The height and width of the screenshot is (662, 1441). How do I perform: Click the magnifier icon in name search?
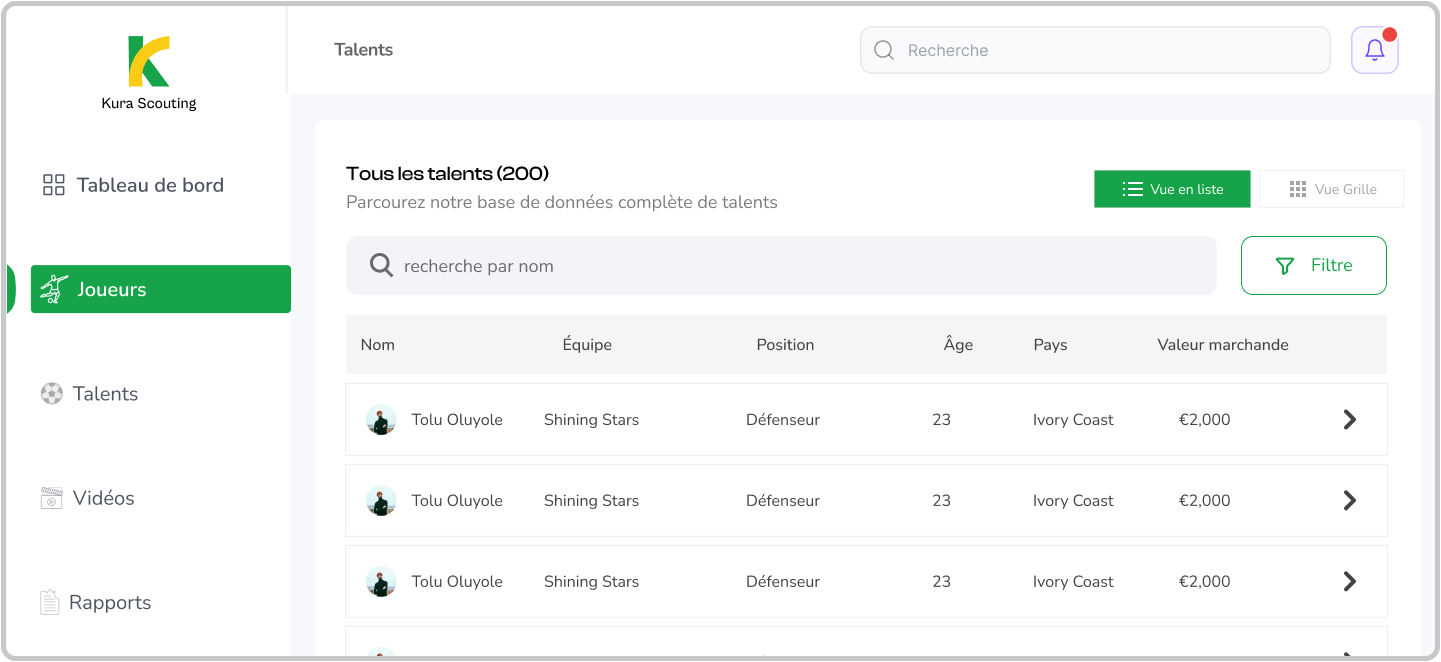(x=381, y=265)
